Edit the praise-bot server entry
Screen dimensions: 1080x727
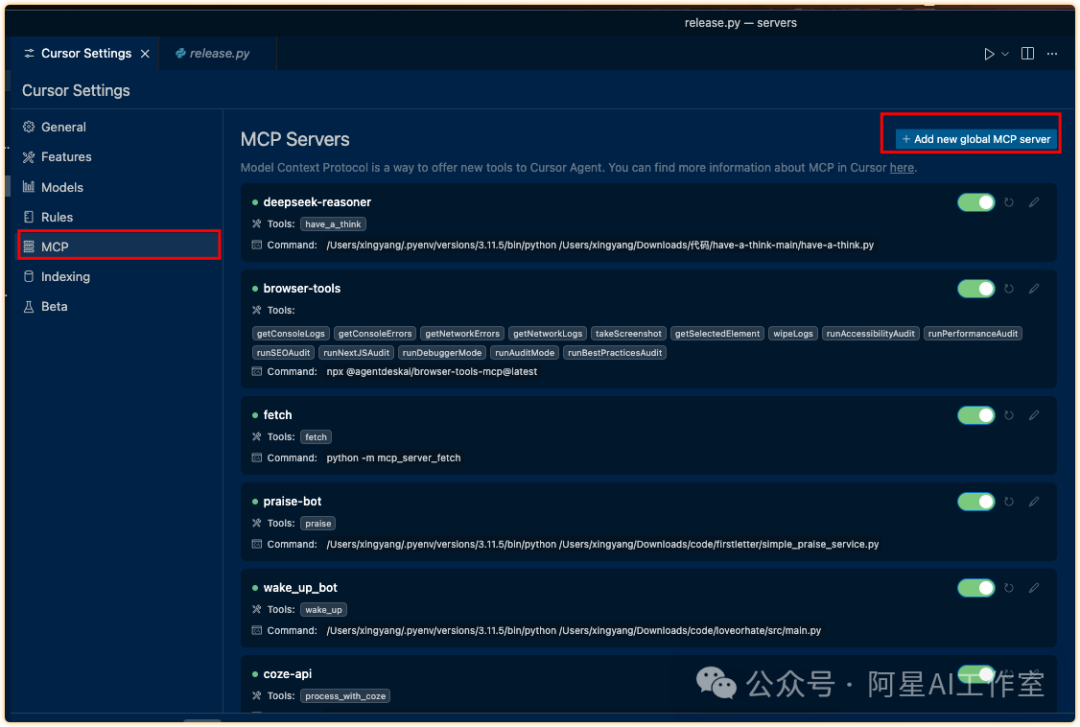click(x=1034, y=501)
